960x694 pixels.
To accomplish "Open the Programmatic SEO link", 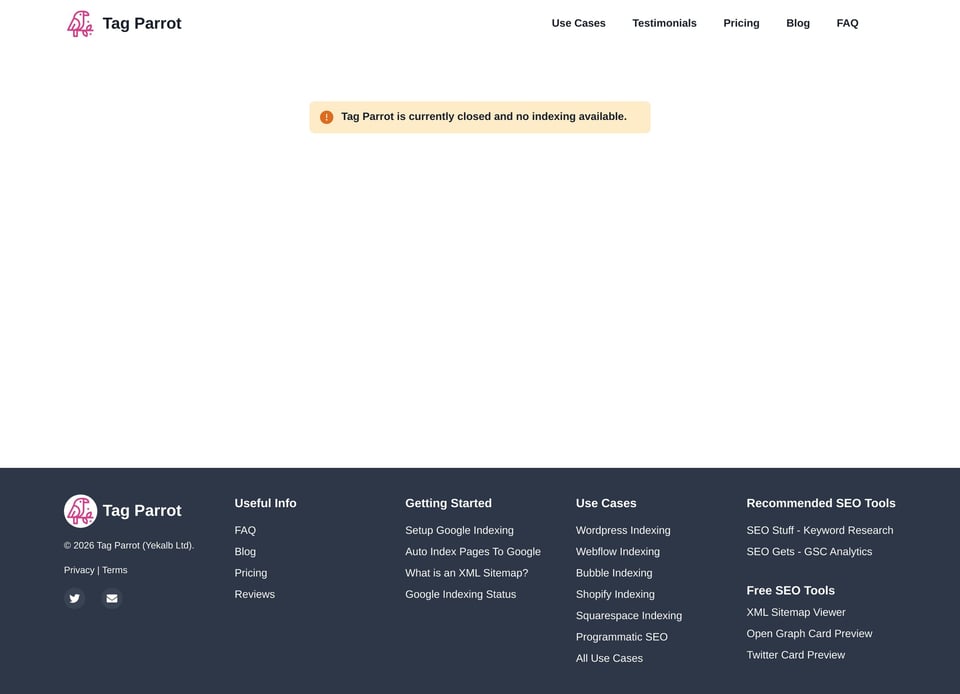I will click(621, 637).
